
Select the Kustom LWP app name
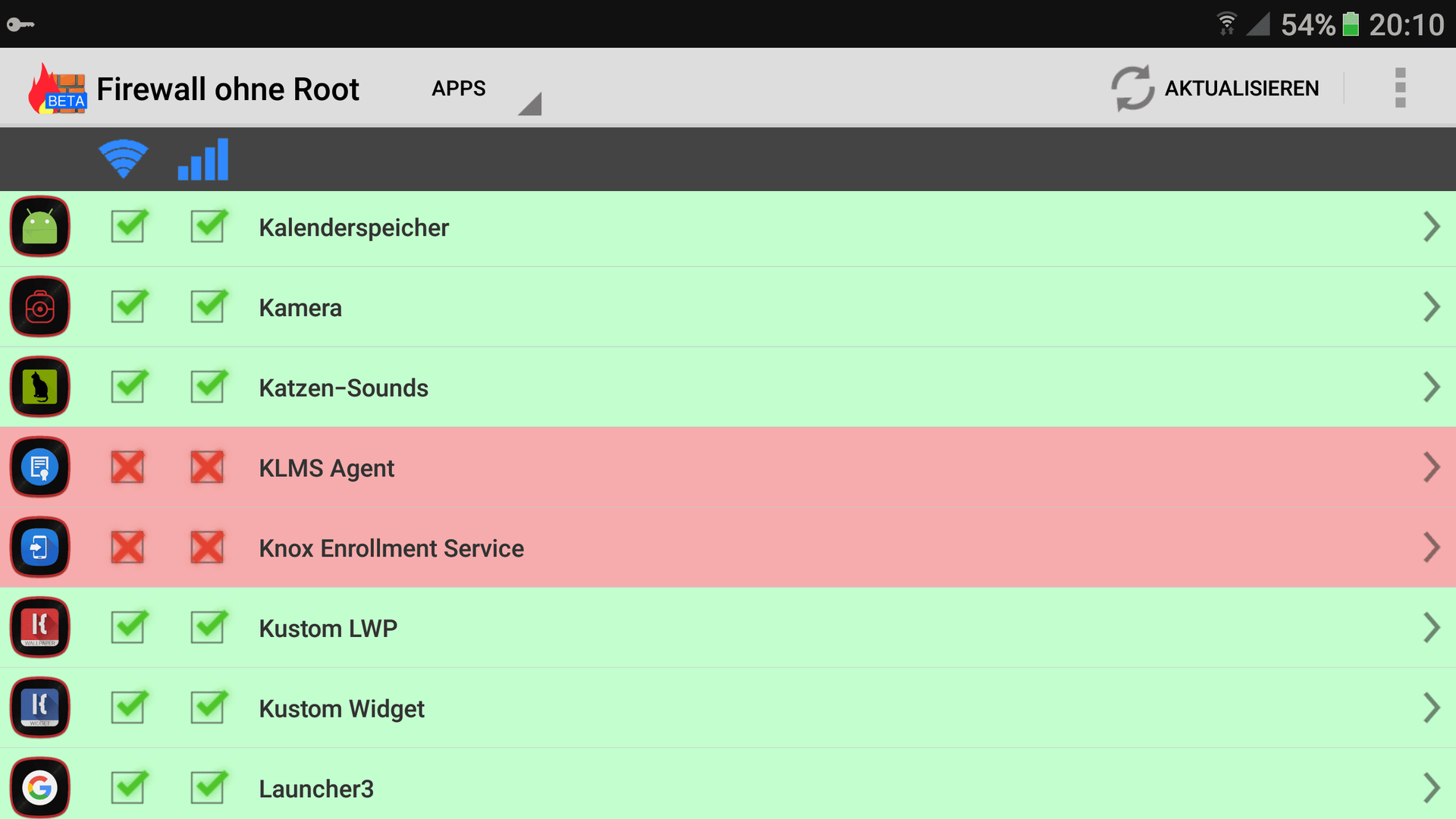tap(328, 629)
